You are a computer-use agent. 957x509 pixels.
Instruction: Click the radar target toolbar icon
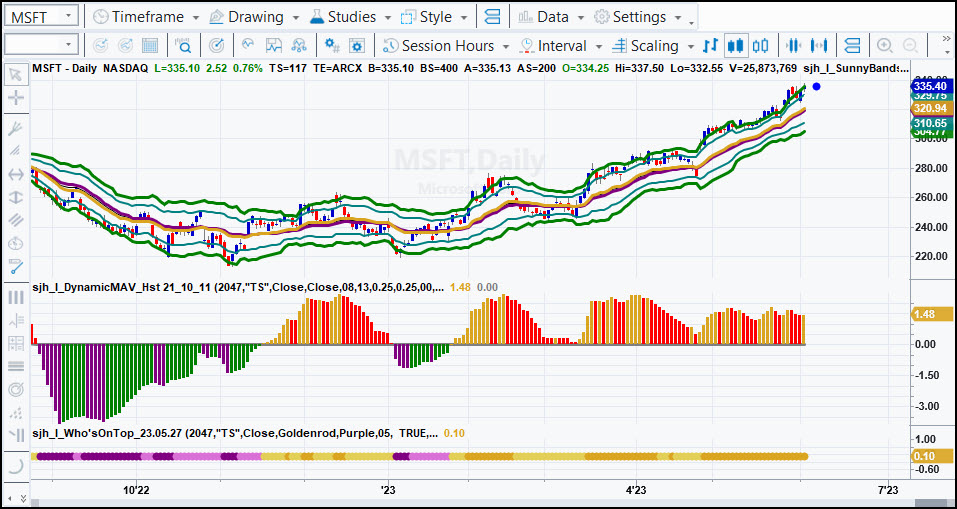216,46
